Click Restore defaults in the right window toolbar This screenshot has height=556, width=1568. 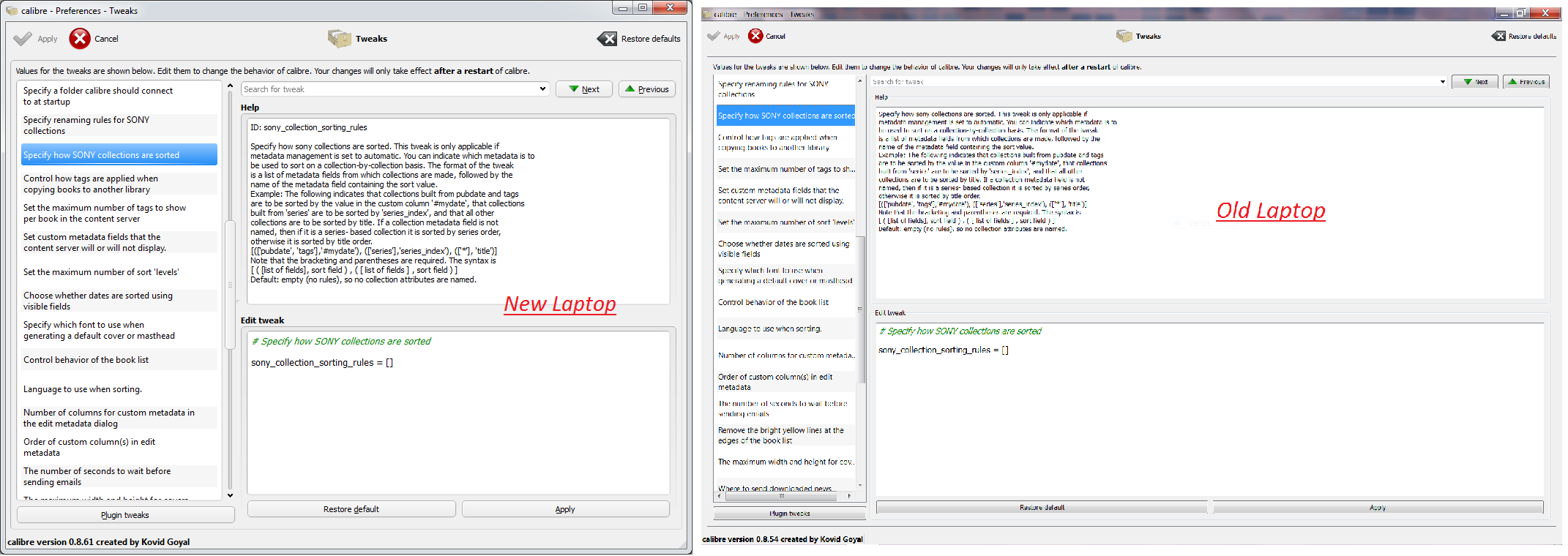tap(1524, 36)
